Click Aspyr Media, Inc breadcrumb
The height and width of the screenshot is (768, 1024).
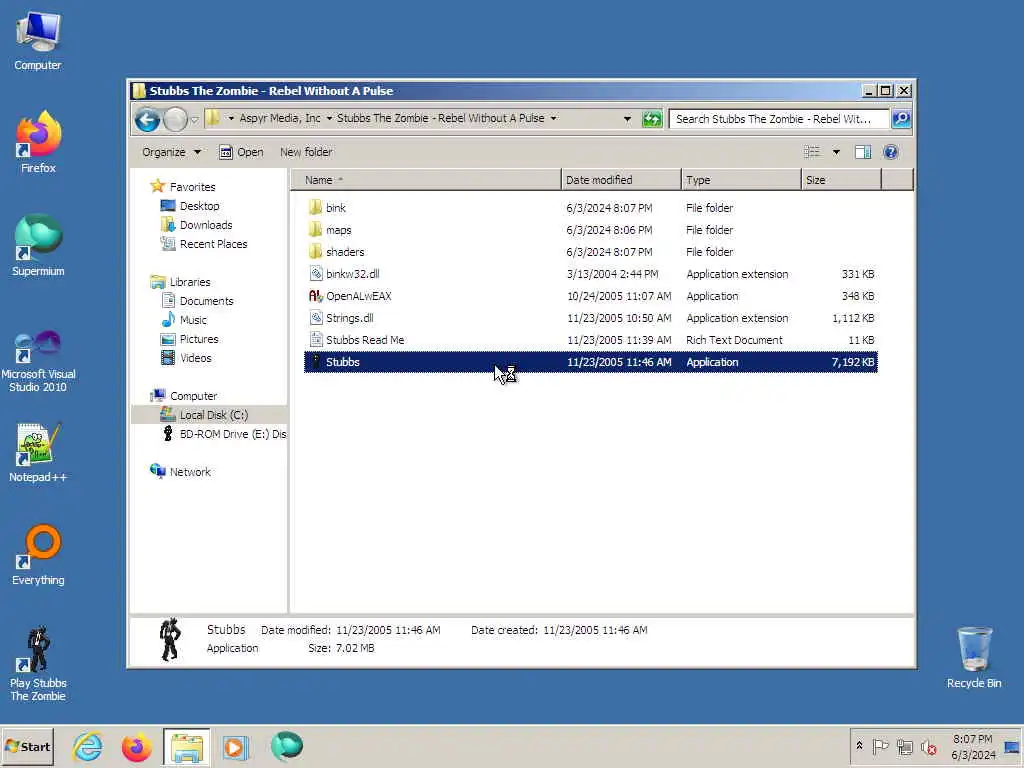click(280, 118)
